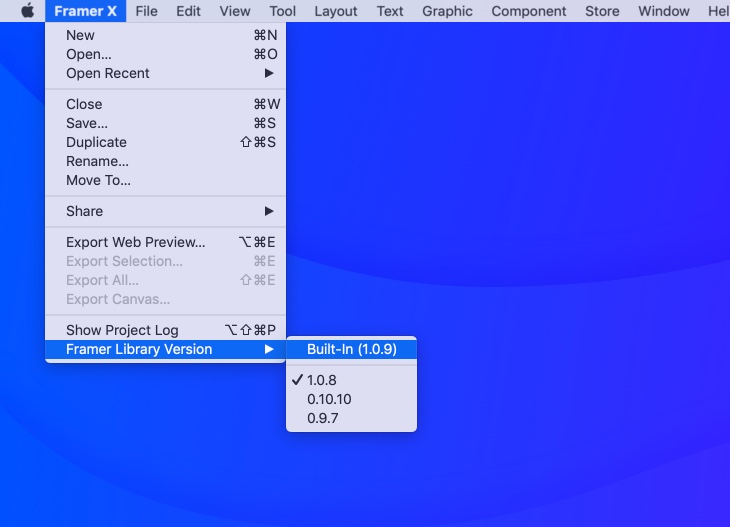Click the Framer X menu title

(x=86, y=11)
